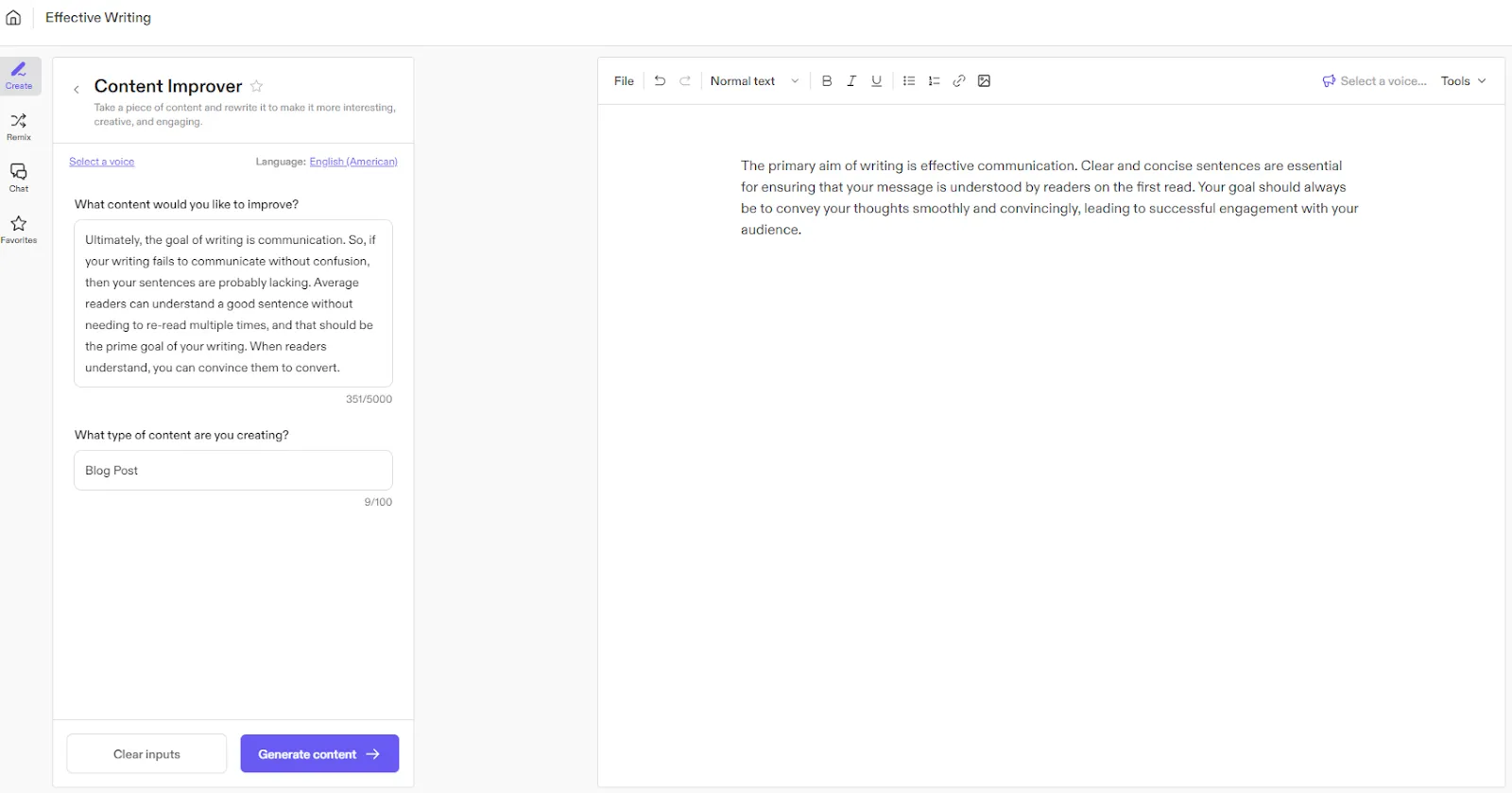This screenshot has height=793, width=1512.
Task: Go back using the arrow beside Content Improver
Action: pos(77,89)
